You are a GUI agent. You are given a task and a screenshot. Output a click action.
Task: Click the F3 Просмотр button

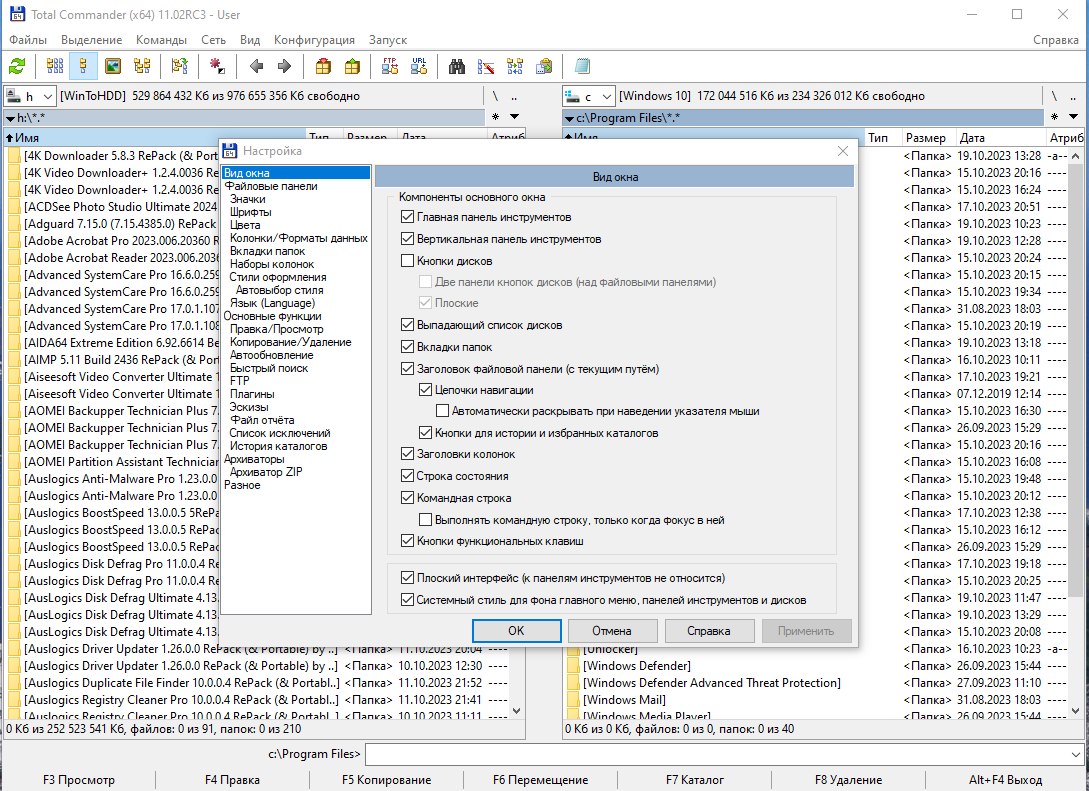[78, 780]
